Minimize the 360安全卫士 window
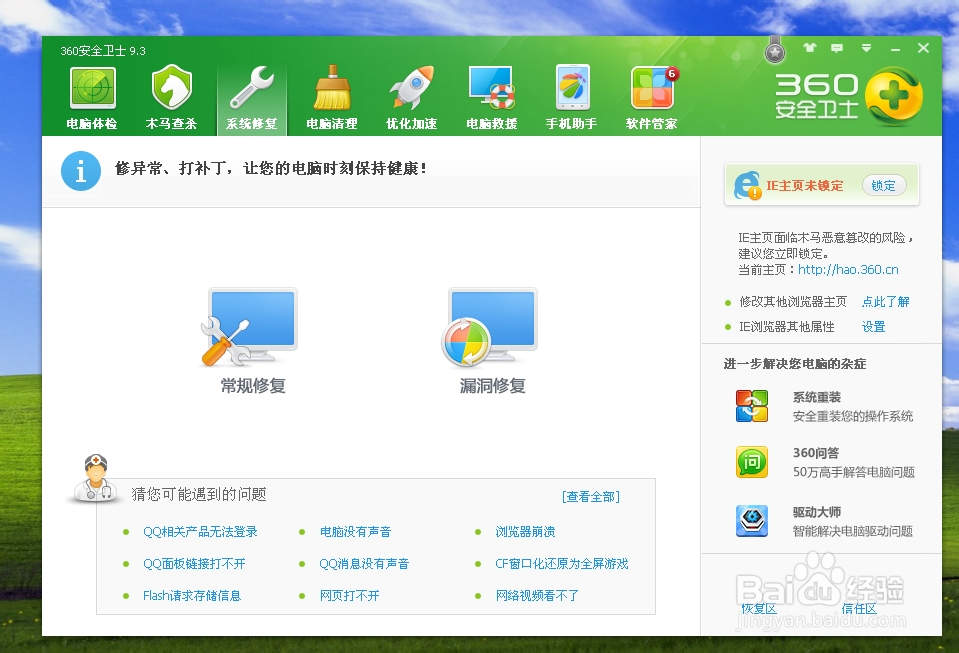The image size is (959, 653). tap(895, 48)
